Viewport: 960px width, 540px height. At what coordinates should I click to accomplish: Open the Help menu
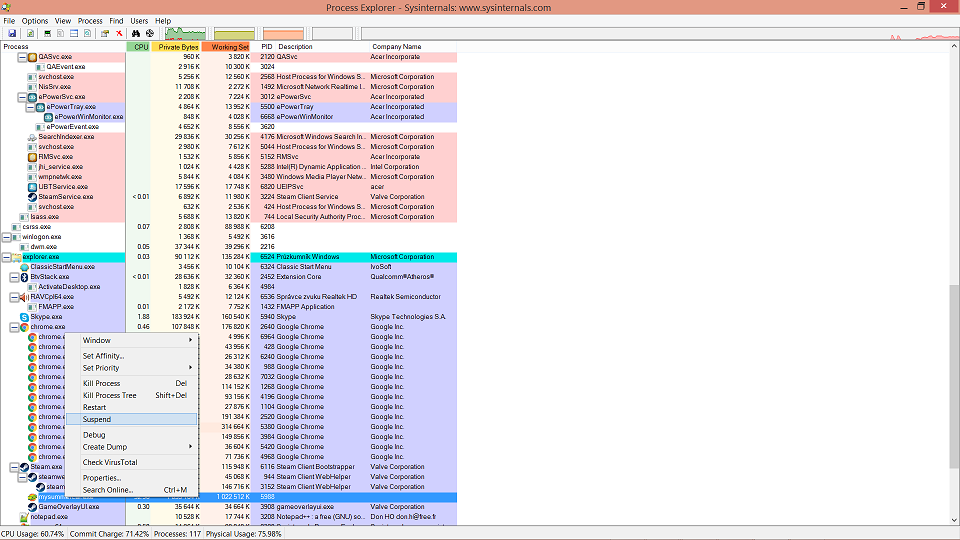163,21
